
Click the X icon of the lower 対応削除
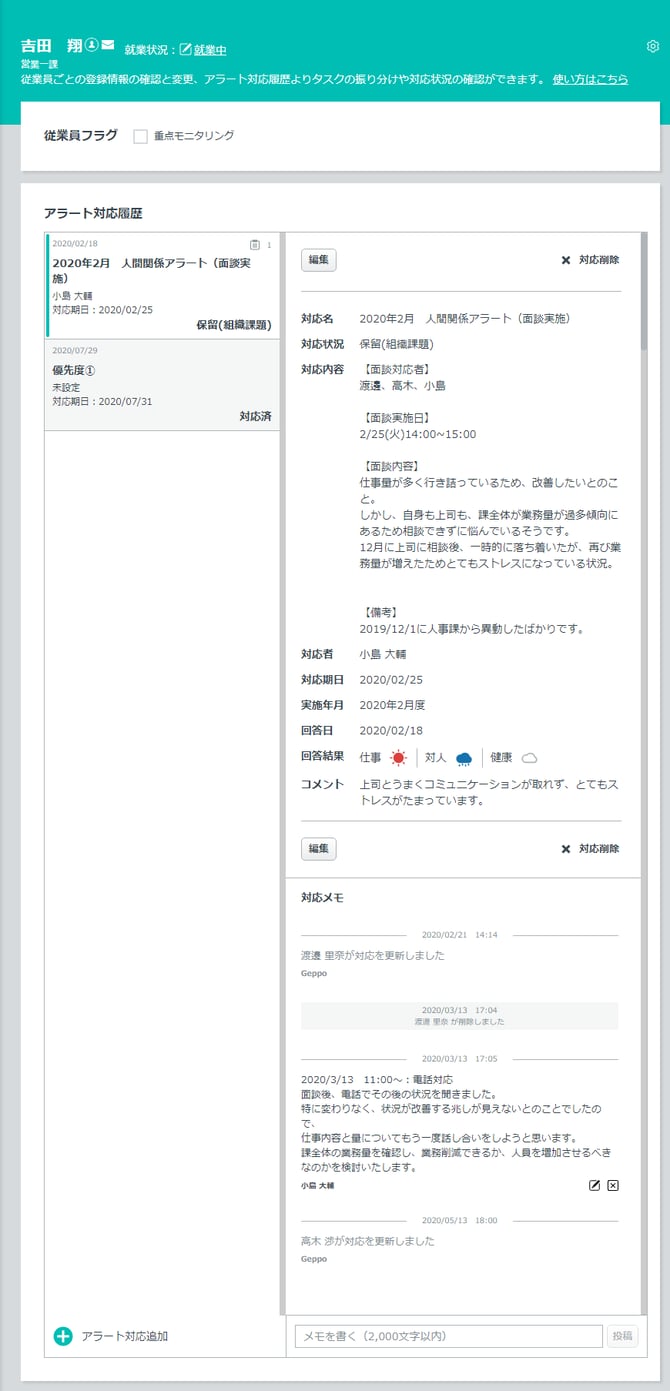pos(565,849)
